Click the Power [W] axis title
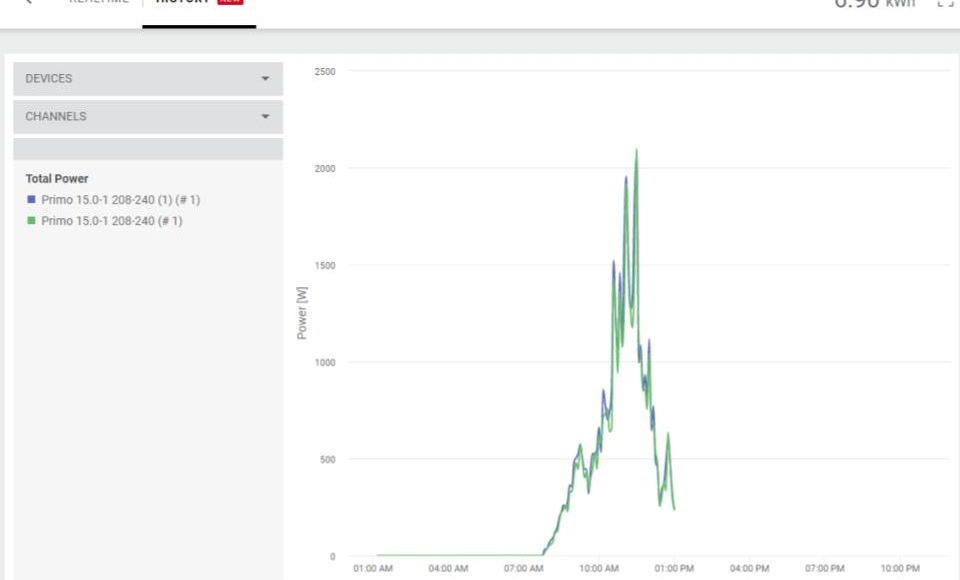 tap(302, 313)
